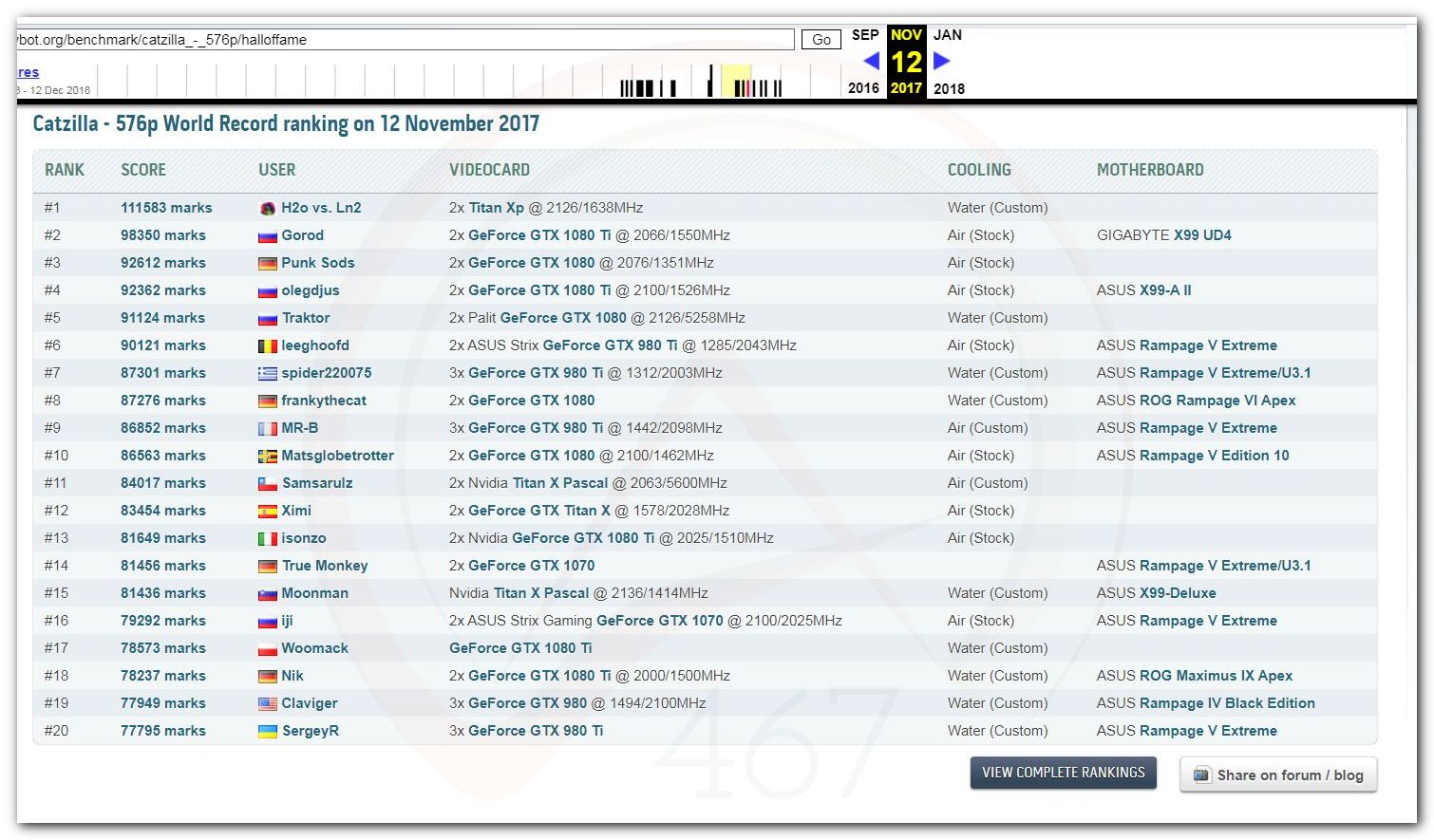
Task: Go to previous capture with left arrow
Action: [871, 61]
